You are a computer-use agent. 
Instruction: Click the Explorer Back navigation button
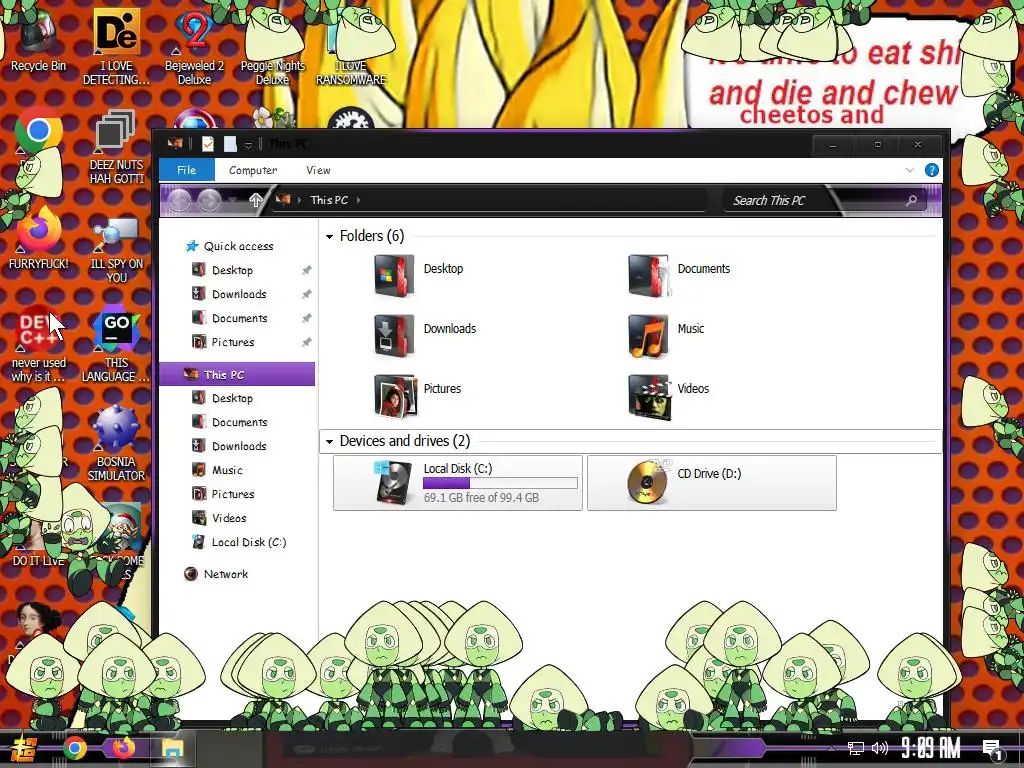click(179, 200)
